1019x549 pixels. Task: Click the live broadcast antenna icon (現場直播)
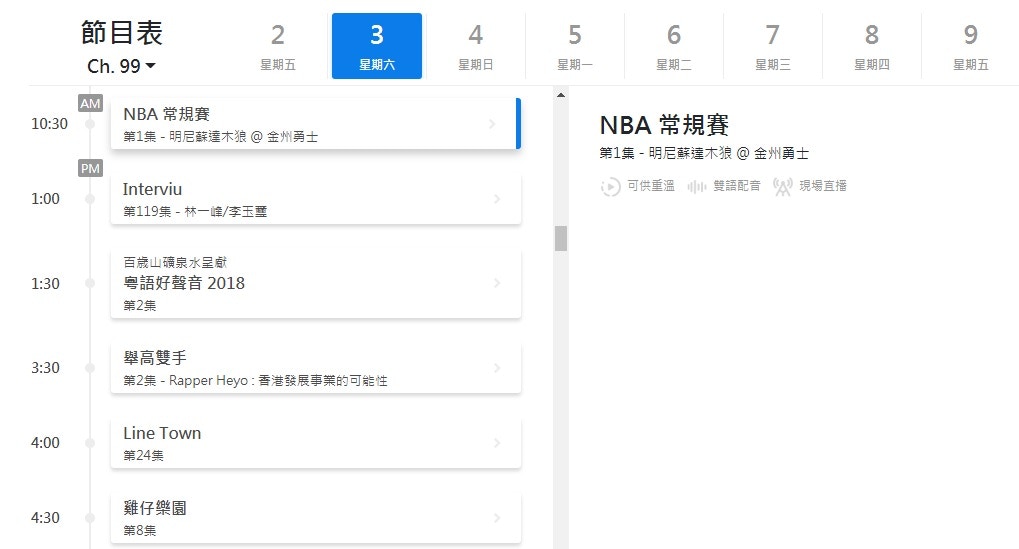(x=783, y=186)
